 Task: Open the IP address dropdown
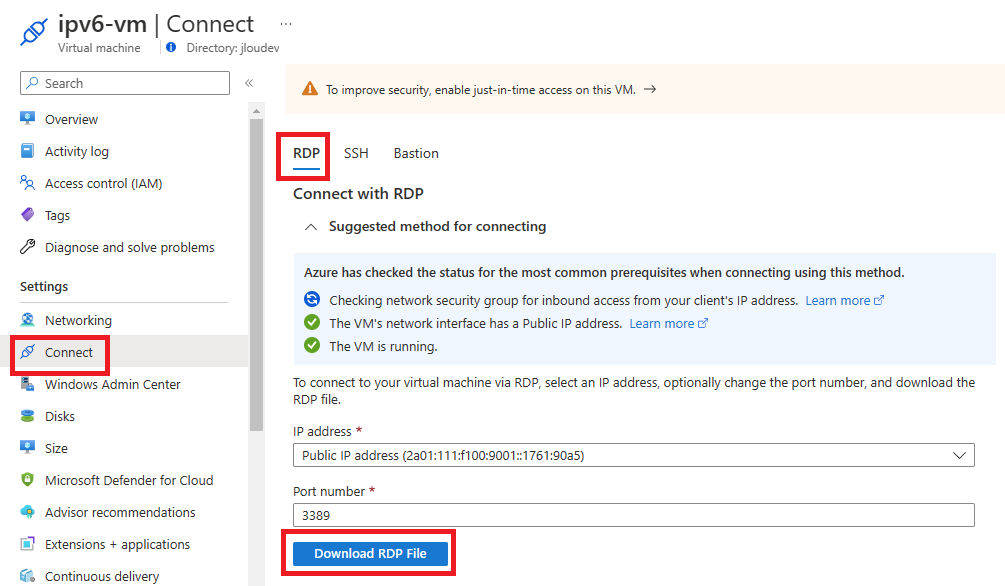tap(634, 455)
